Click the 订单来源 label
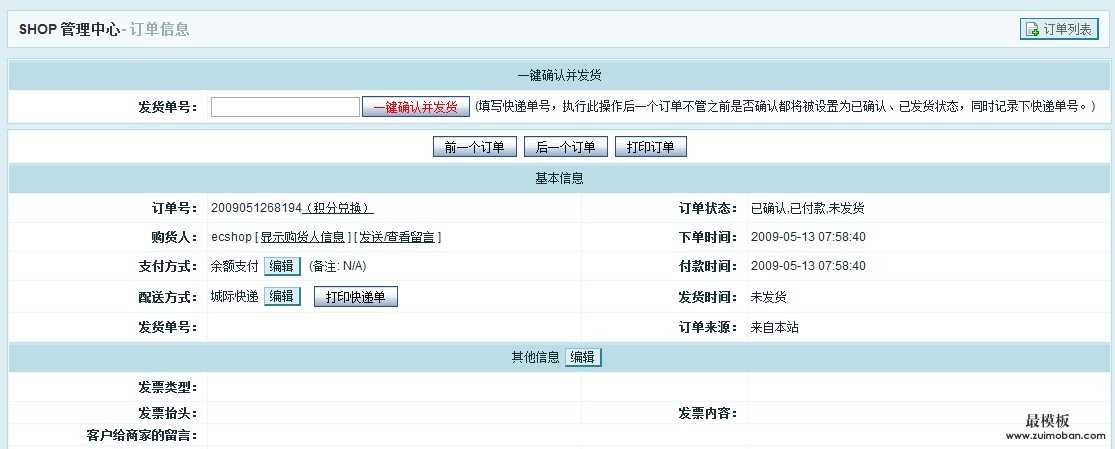Viewport: 1115px width, 449px height. point(708,327)
